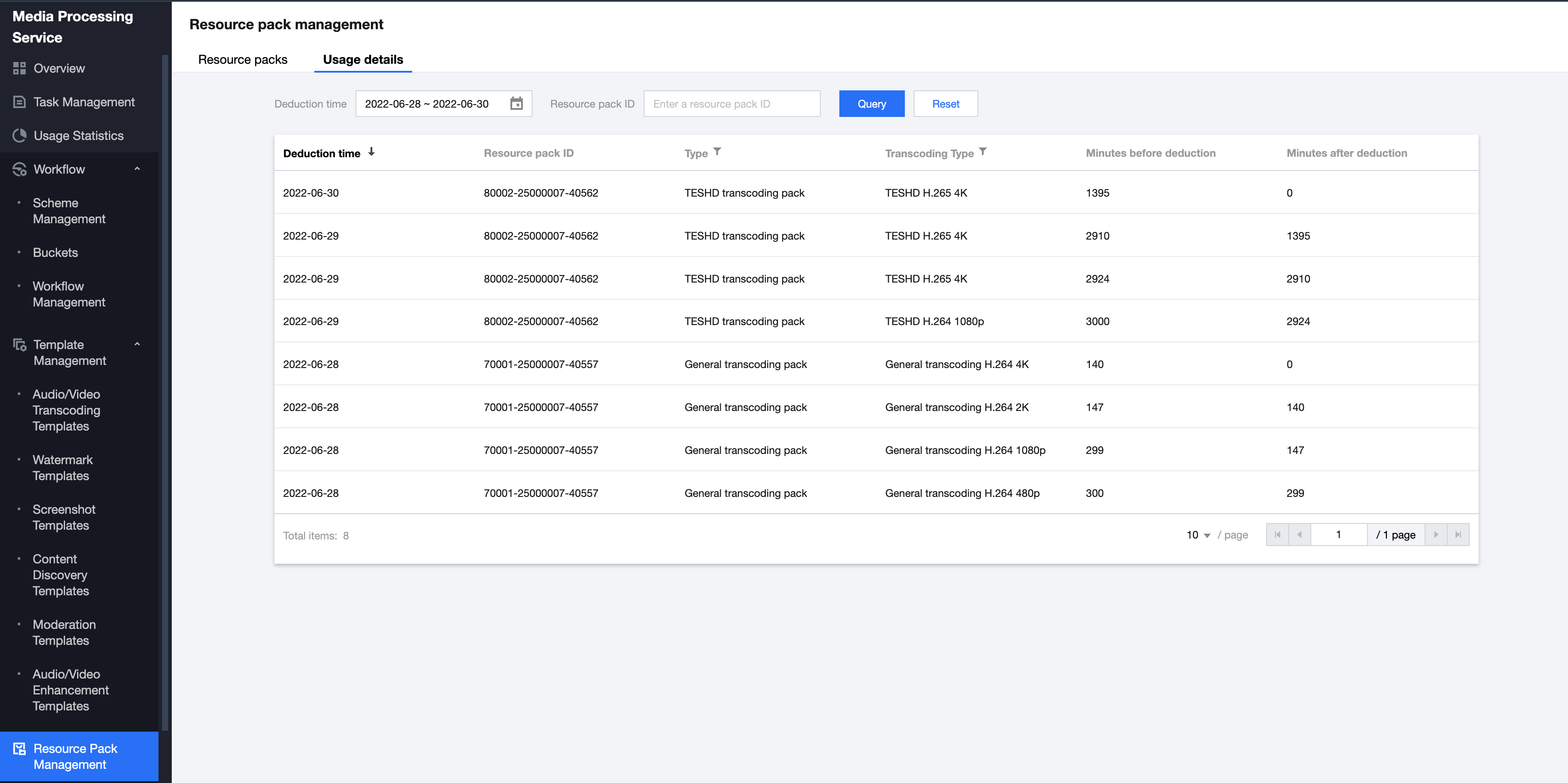Open Usage Statistics in the sidebar

(78, 135)
